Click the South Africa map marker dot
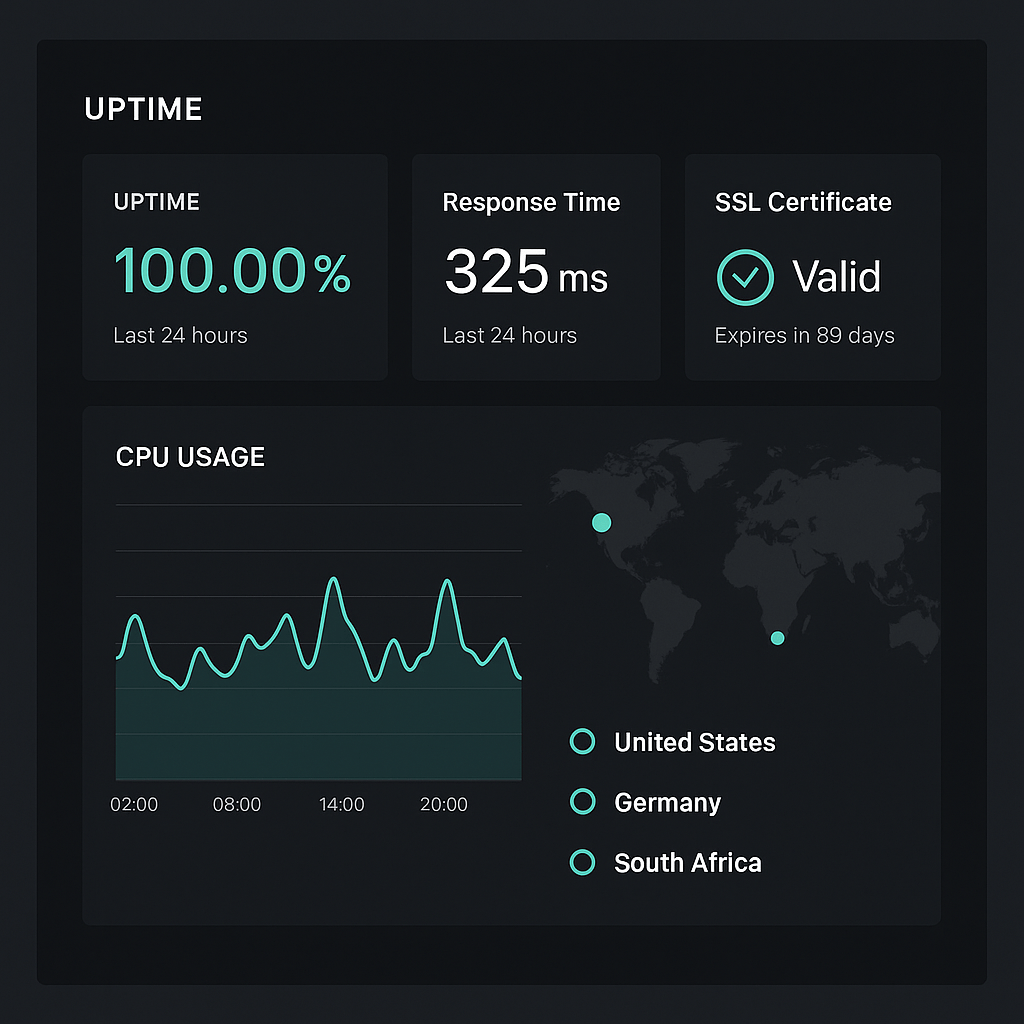Screen dimensions: 1024x1024 pyautogui.click(x=777, y=638)
